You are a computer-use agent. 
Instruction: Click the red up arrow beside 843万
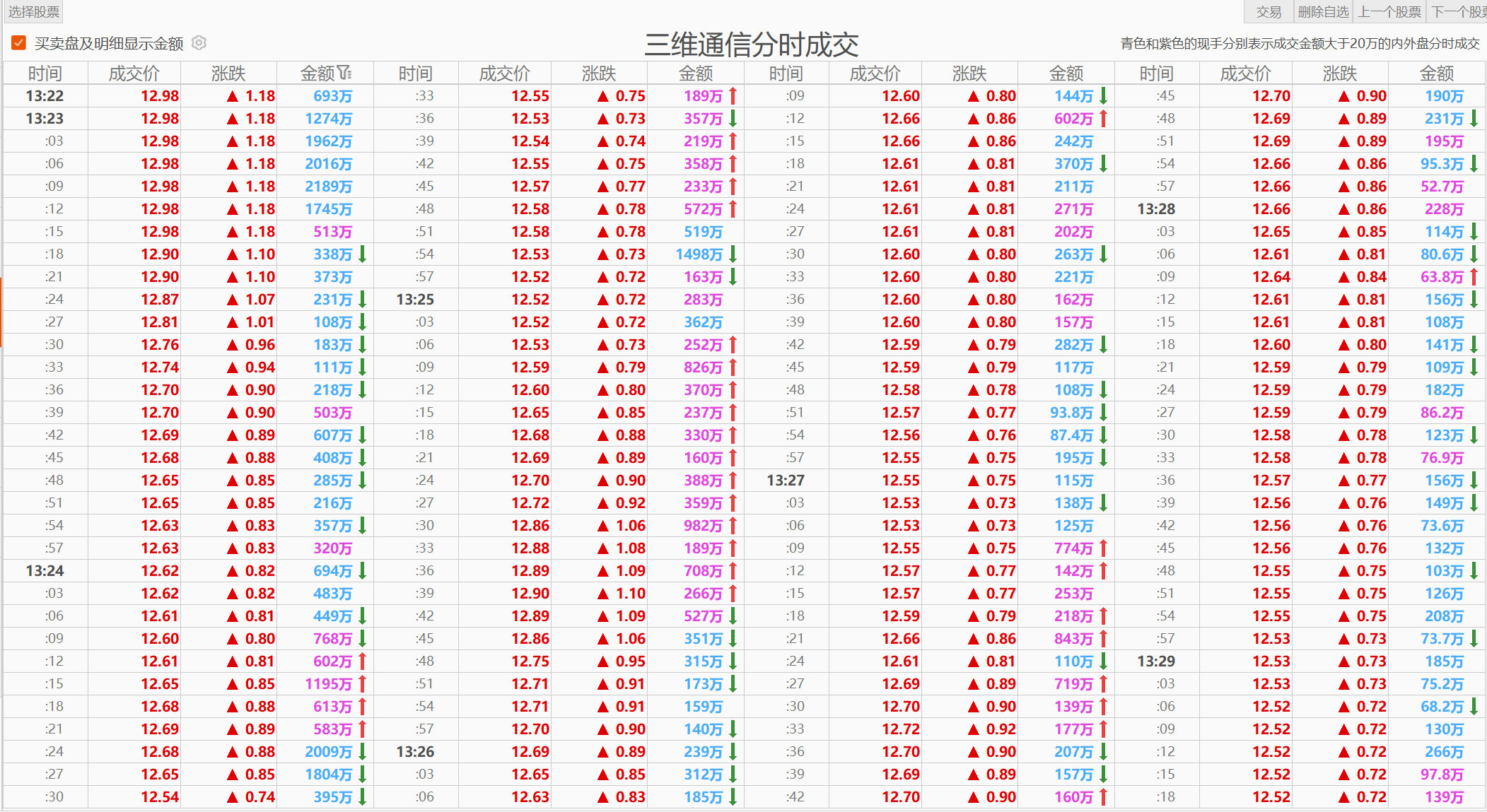click(1104, 638)
